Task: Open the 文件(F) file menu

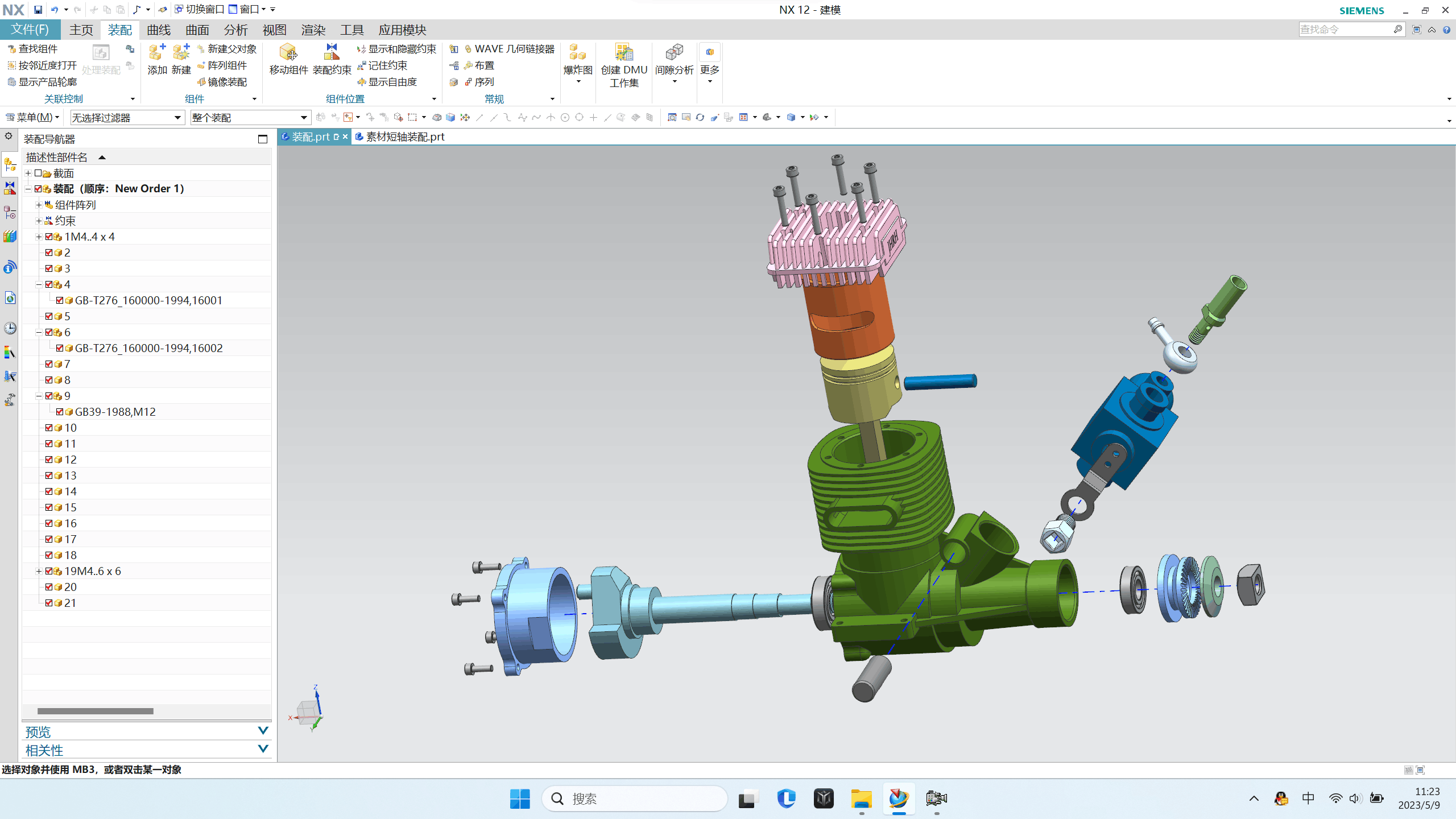Action: (30, 30)
